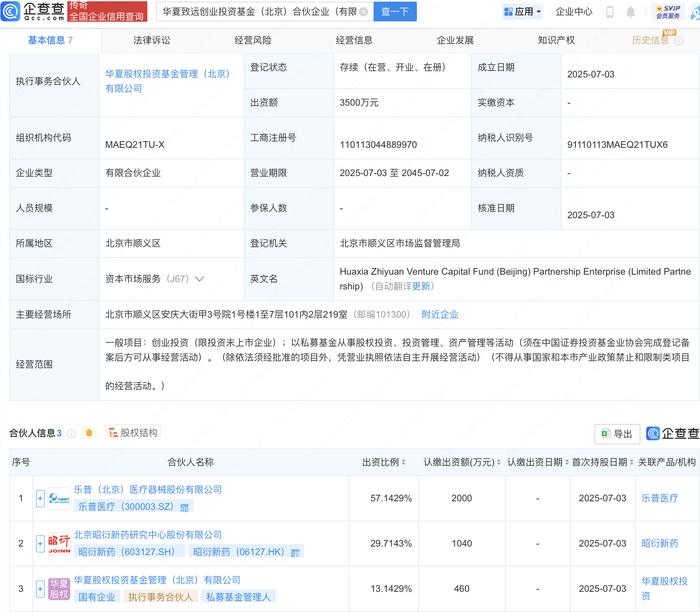Open 北京昭衍新药研究中心股份有限公司 link
The height and width of the screenshot is (612, 700).
tap(148, 535)
